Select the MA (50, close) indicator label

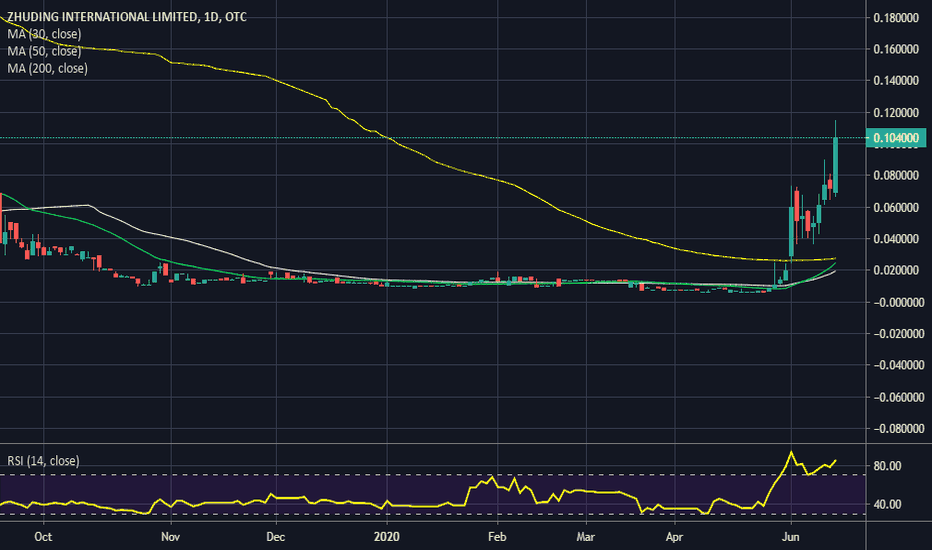coord(44,51)
